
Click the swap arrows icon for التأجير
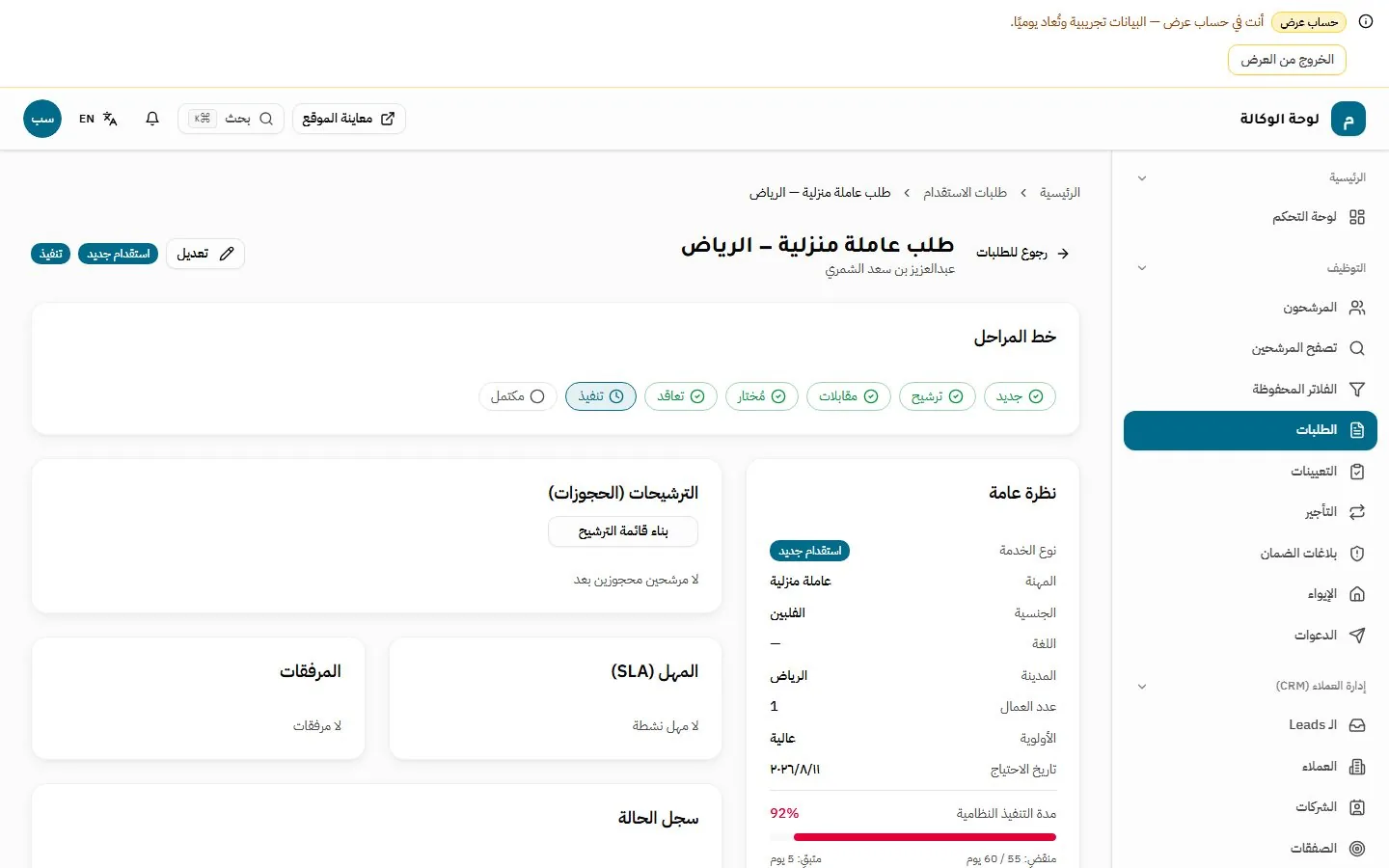click(x=1357, y=512)
